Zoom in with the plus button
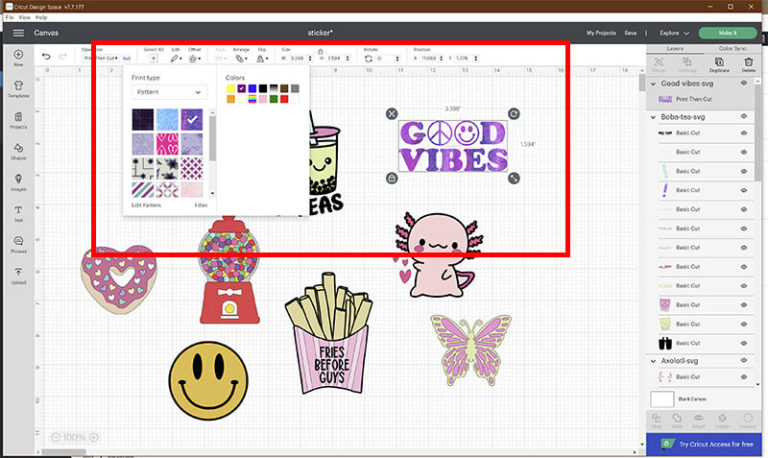 point(94,437)
